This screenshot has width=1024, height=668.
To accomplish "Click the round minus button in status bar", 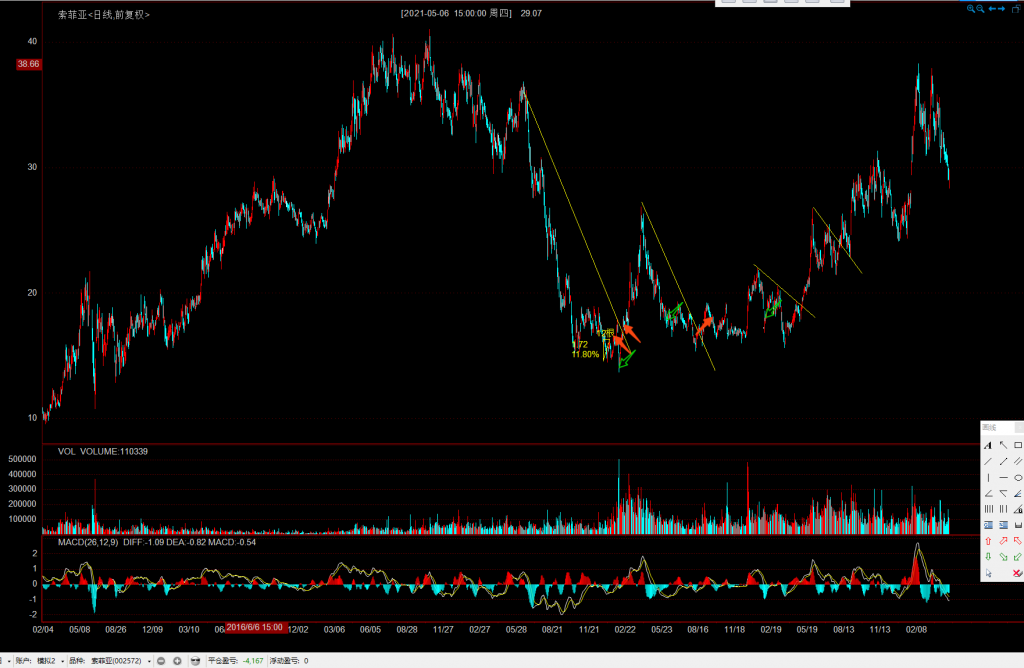I will 161,660.
